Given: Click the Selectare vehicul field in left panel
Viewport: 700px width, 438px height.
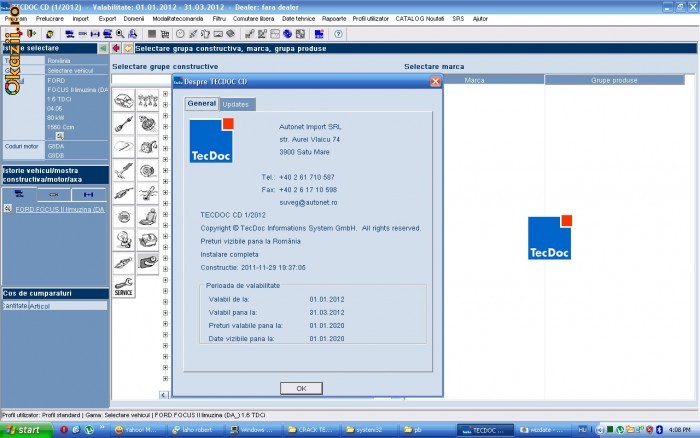Looking at the screenshot, I should pyautogui.click(x=76, y=71).
